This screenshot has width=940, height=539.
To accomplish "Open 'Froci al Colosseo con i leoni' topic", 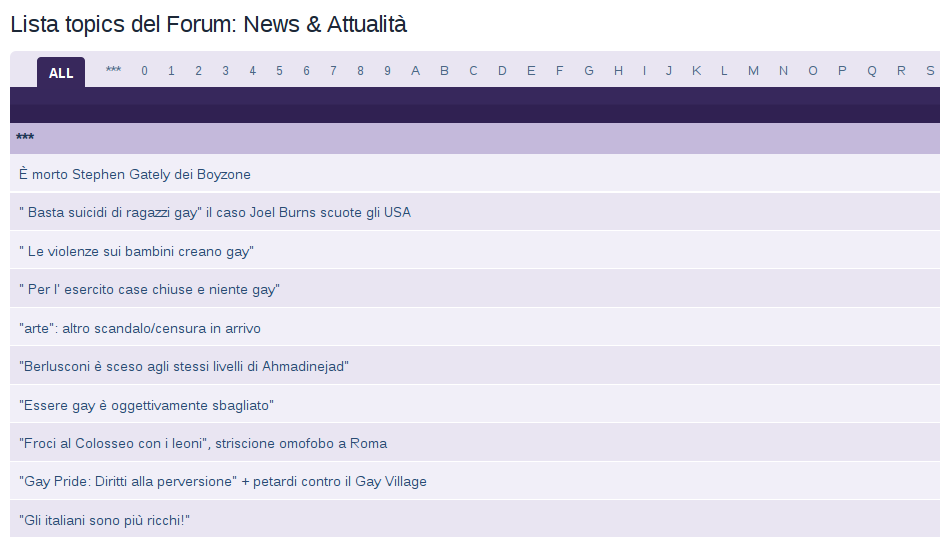I will 203,444.
